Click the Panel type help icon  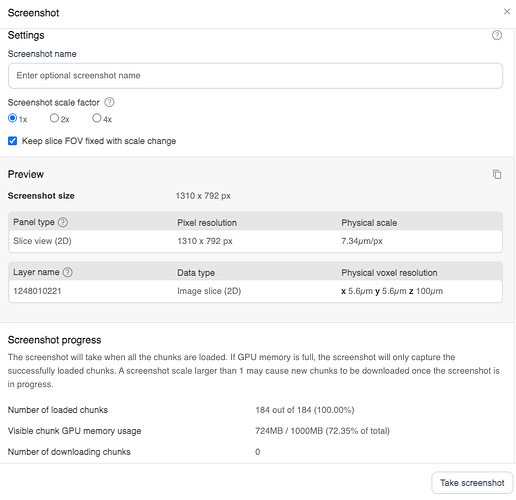click(x=63, y=222)
